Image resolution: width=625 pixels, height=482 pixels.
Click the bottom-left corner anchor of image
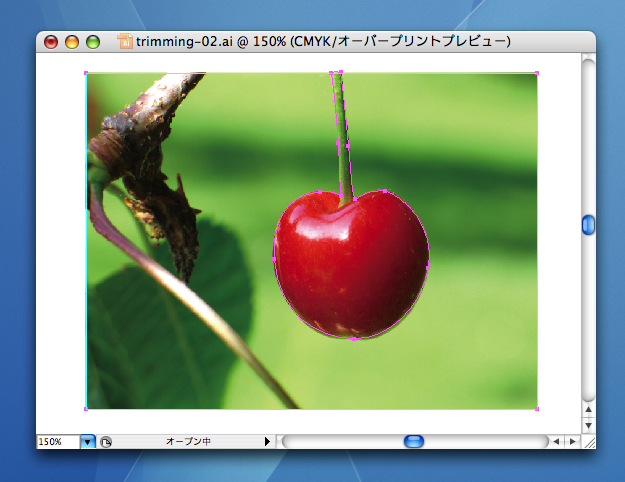pos(86,409)
